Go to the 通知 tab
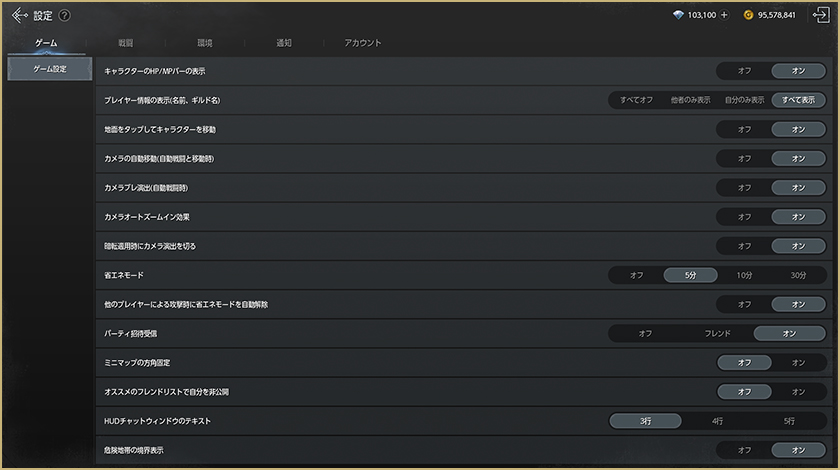 pos(284,43)
